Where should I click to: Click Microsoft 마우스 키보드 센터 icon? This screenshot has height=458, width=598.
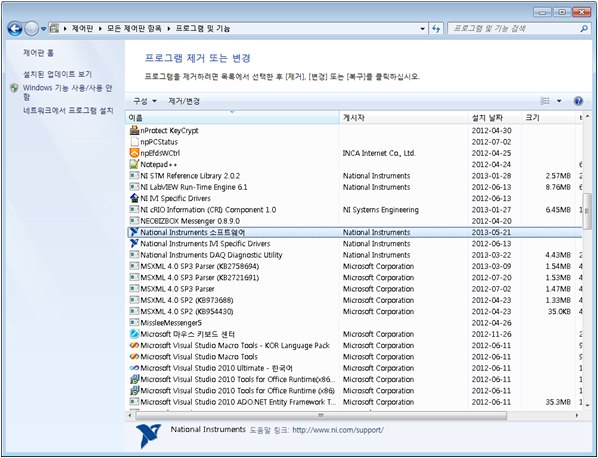pos(134,334)
